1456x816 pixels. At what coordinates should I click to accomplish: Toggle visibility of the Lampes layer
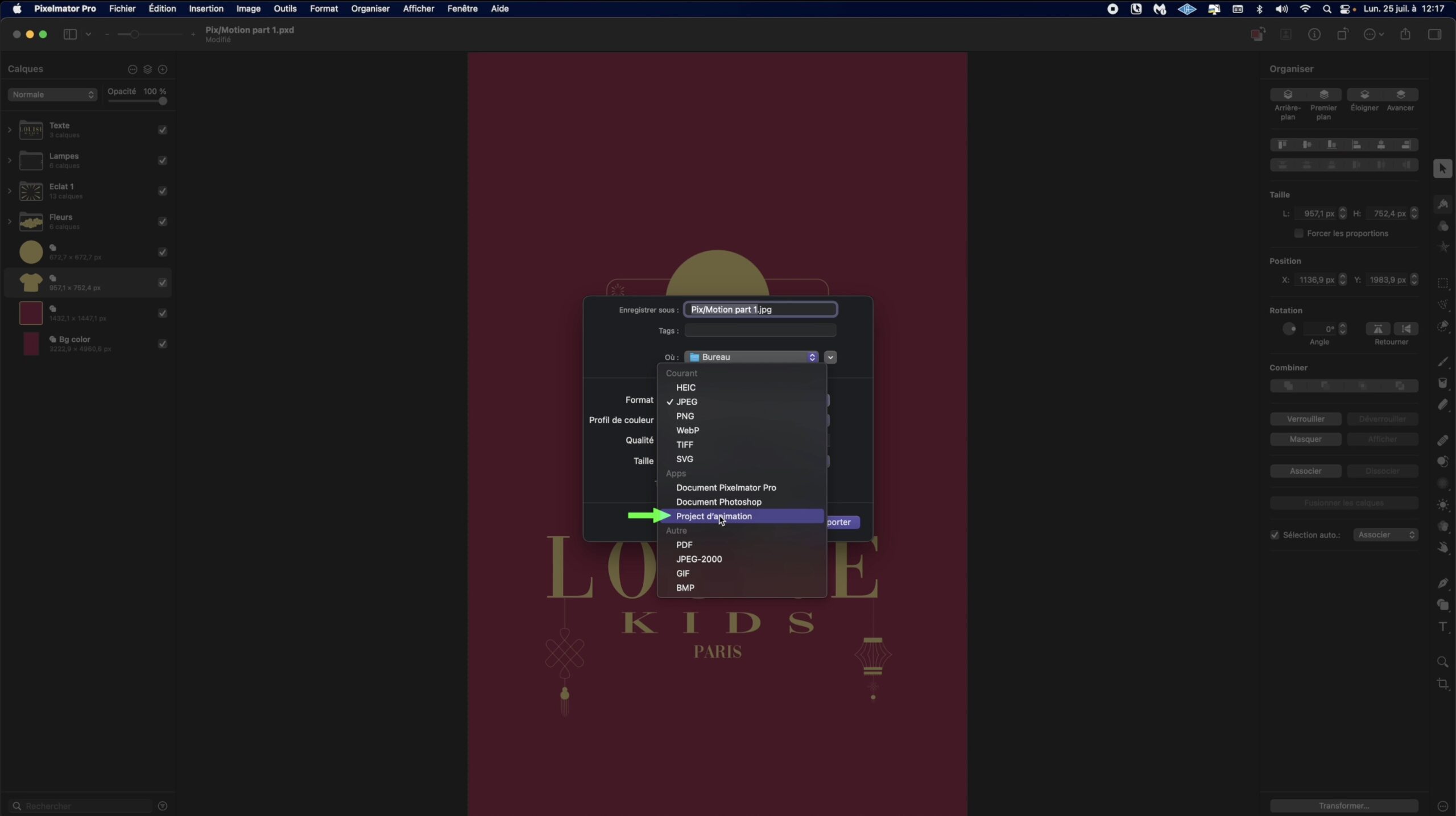point(163,161)
